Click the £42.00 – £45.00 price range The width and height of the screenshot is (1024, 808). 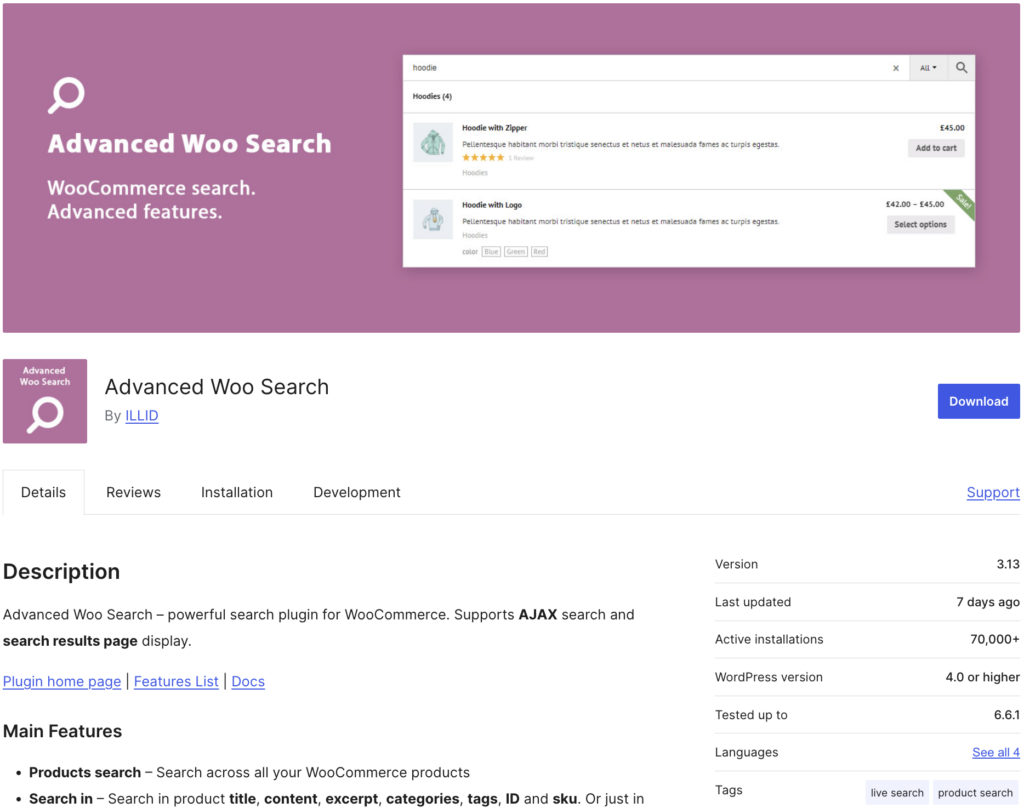point(914,204)
